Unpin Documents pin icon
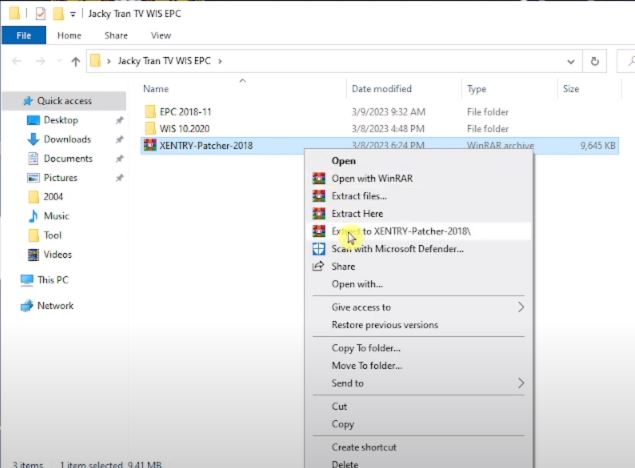The width and height of the screenshot is (635, 468). (x=119, y=158)
